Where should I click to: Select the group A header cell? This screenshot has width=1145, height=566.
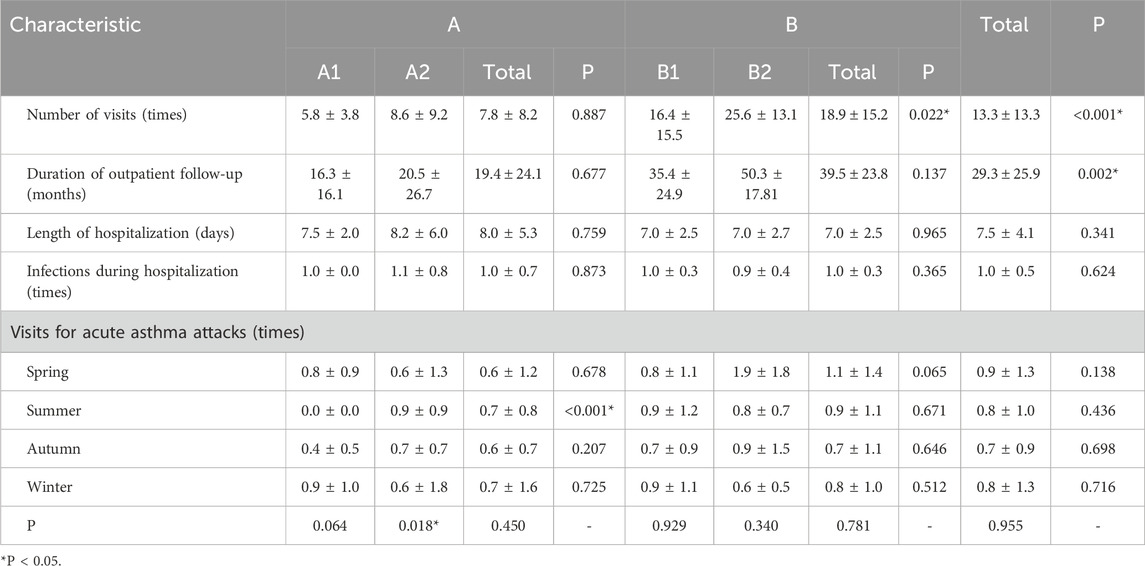click(453, 24)
